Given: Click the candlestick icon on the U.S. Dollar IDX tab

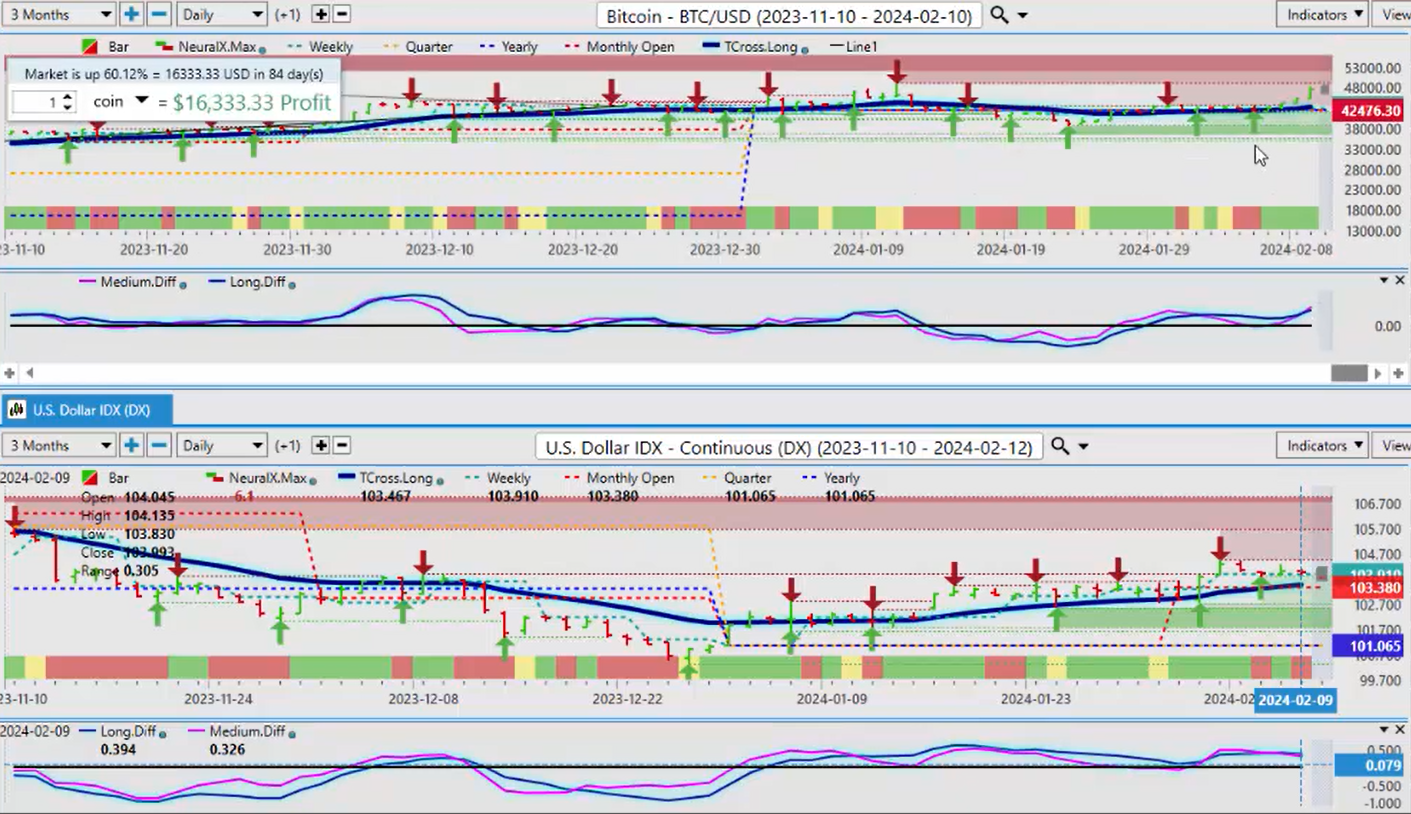Looking at the screenshot, I should click(18, 410).
